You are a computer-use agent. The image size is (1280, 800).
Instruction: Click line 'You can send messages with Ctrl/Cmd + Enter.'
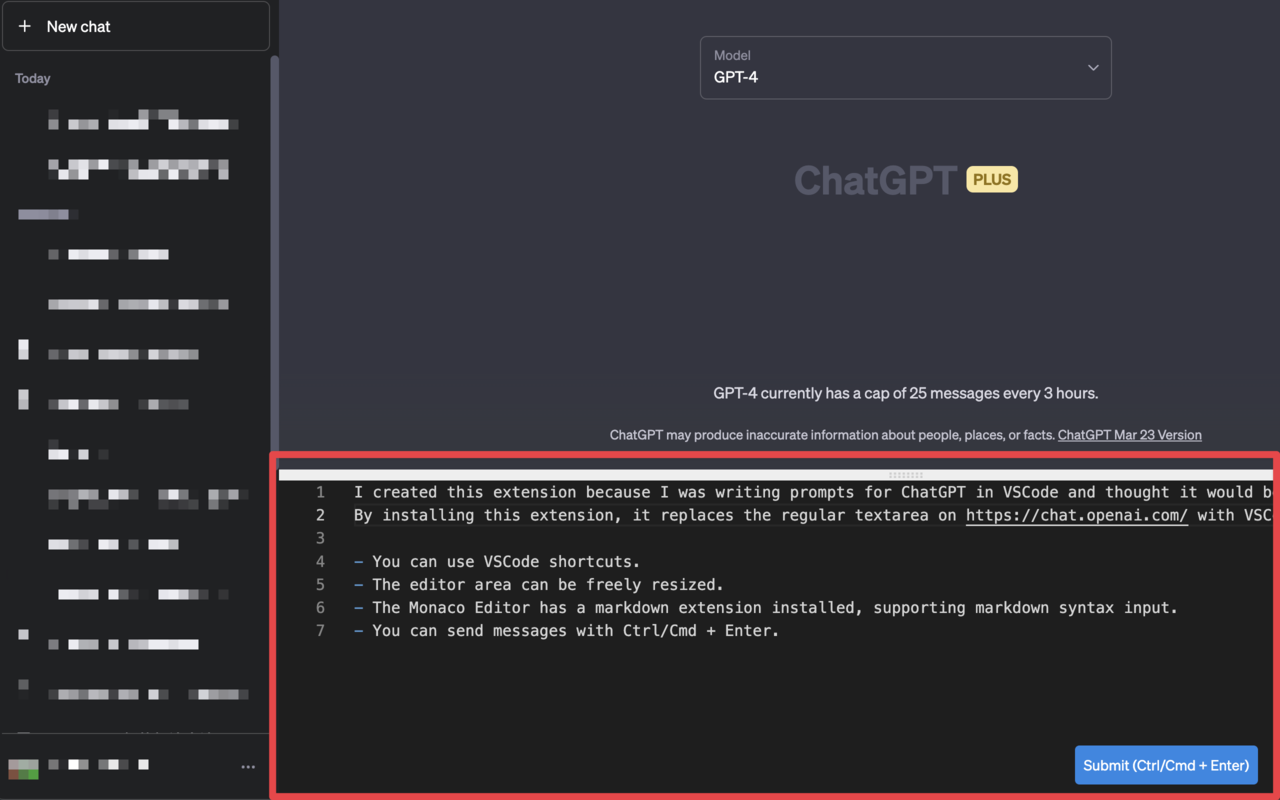pos(567,630)
